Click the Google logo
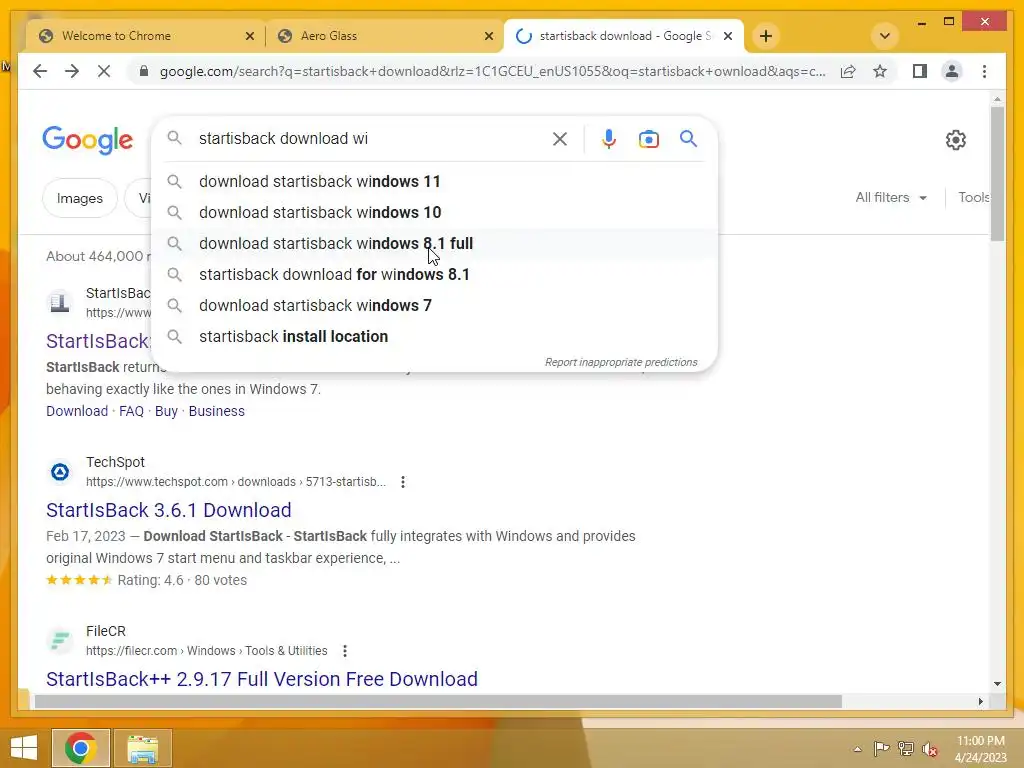1024x768 pixels. coord(88,139)
